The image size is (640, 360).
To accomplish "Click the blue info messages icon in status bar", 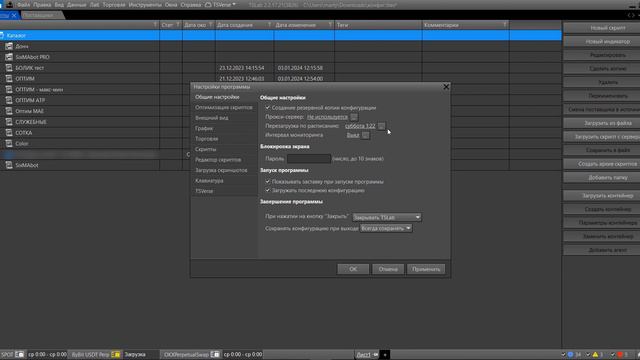I will point(571,354).
